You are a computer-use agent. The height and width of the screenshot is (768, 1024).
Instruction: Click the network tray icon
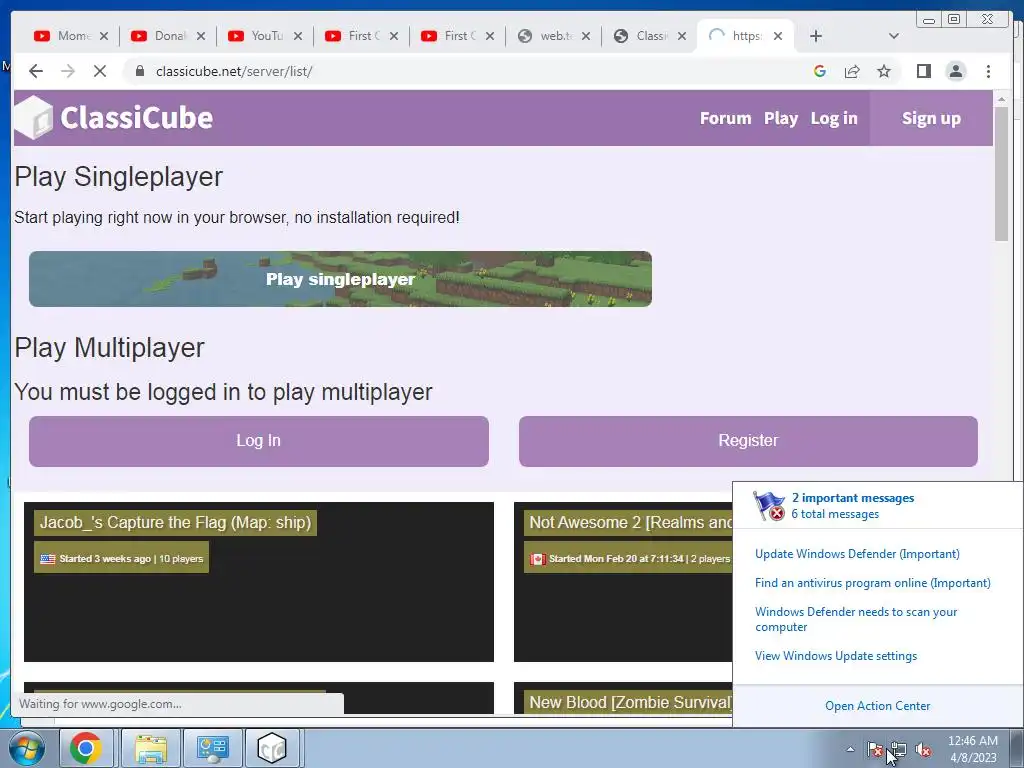point(899,750)
